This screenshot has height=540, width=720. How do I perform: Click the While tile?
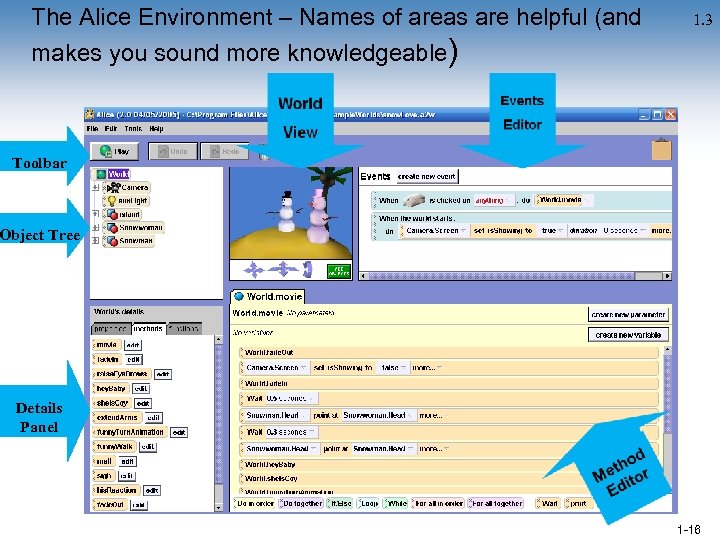tap(396, 503)
